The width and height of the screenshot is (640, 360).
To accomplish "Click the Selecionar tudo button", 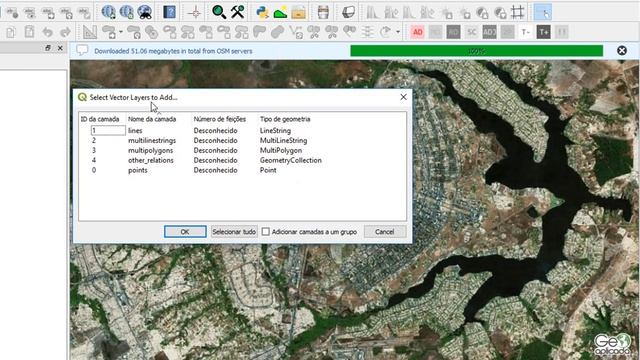I will pyautogui.click(x=234, y=231).
